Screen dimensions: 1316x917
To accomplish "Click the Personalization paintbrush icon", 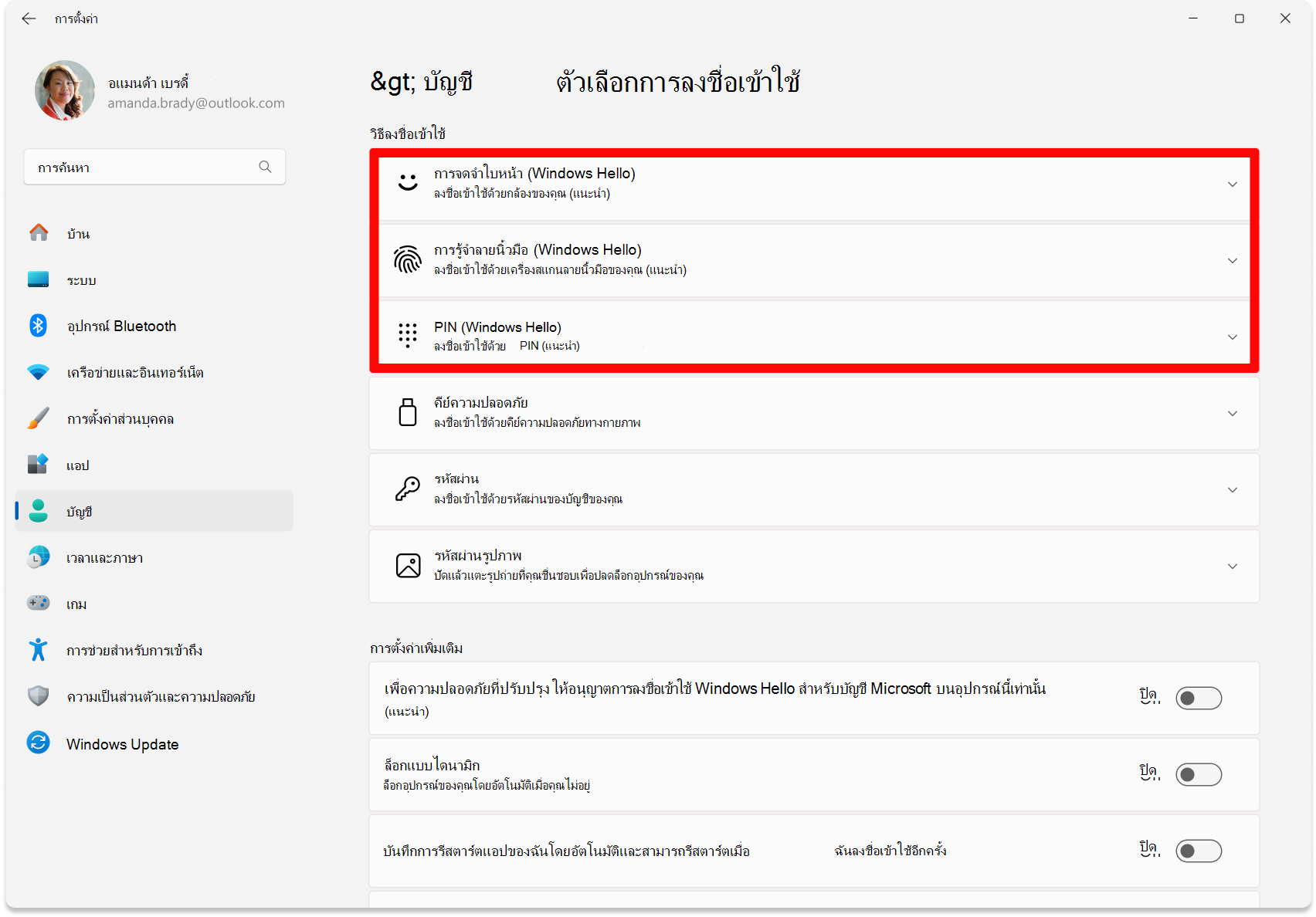I will point(39,418).
